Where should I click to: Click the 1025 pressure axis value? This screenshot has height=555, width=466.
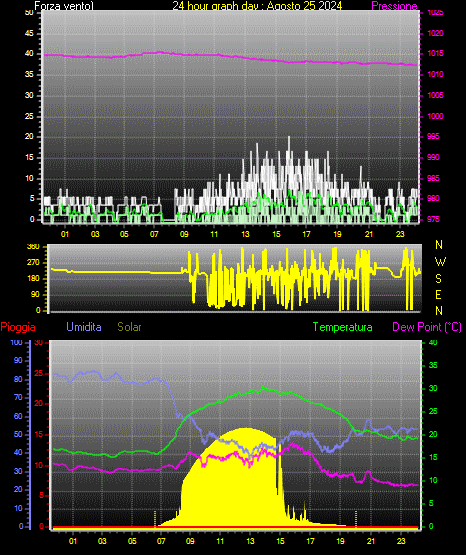pos(435,13)
